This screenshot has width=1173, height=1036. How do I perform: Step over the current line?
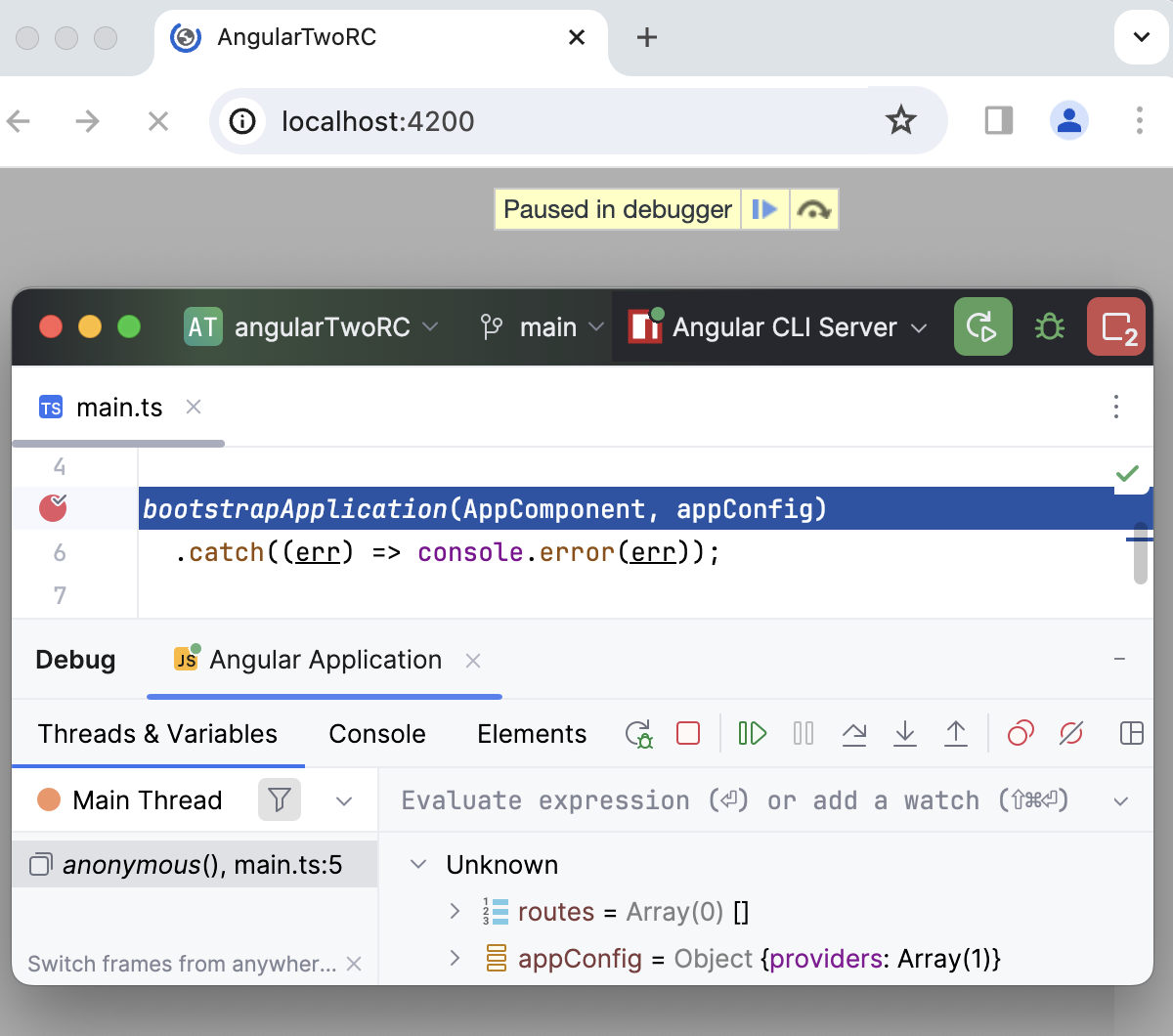854,733
